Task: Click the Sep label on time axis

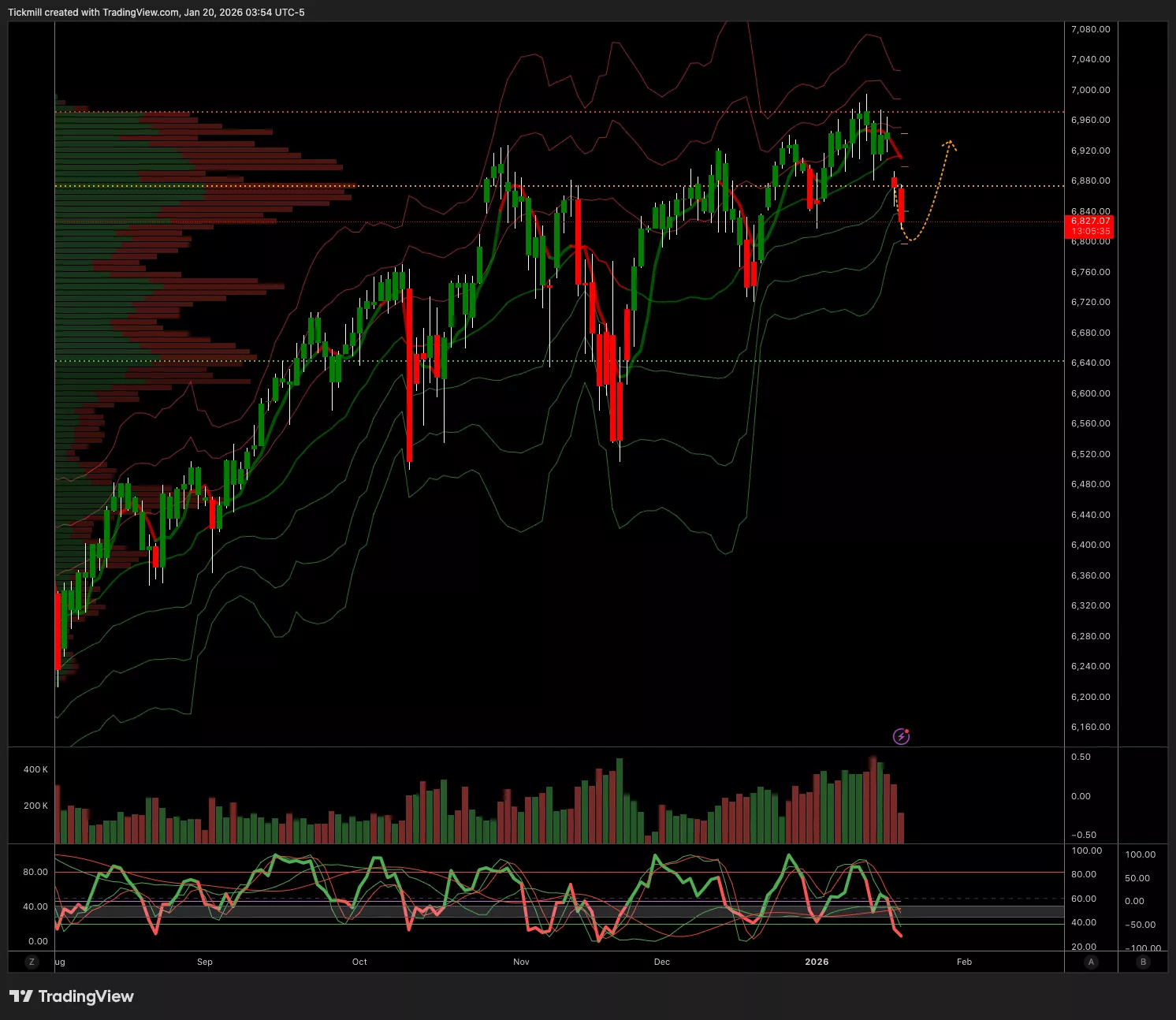Action: (205, 962)
